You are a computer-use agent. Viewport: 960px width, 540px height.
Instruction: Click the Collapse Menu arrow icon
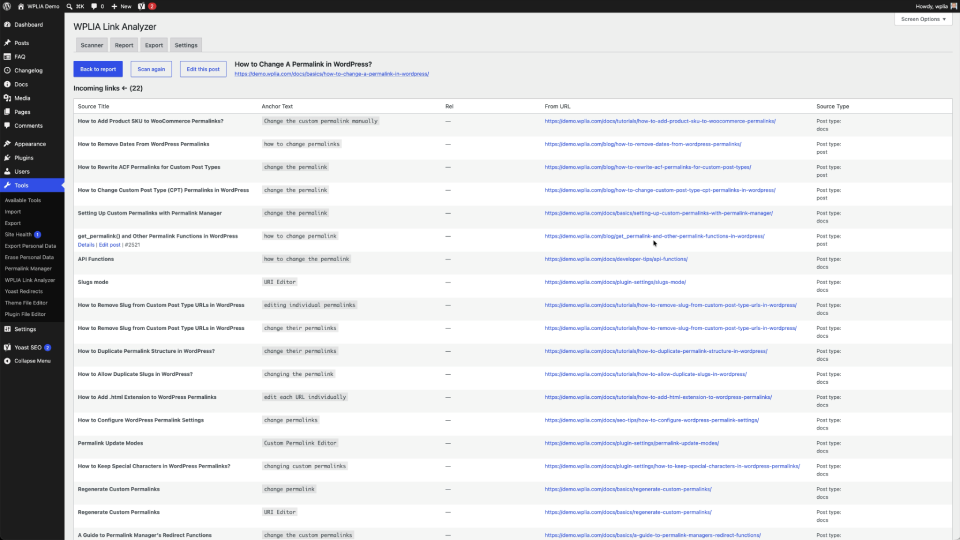click(x=7, y=361)
